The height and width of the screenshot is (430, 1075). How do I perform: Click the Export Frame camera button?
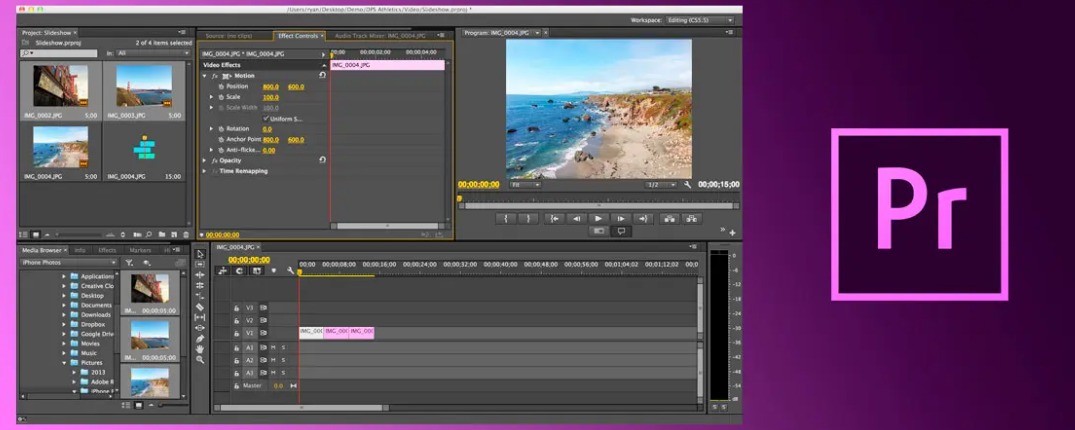(599, 231)
